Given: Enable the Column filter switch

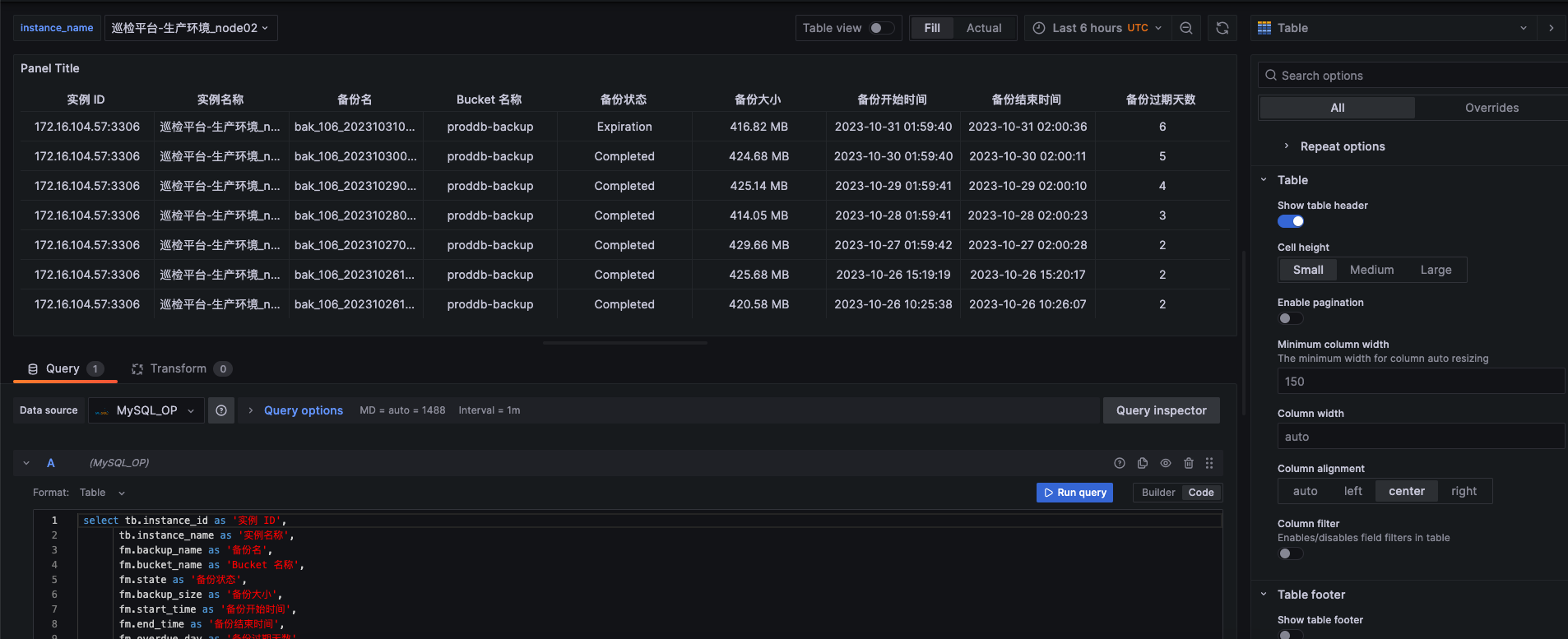Looking at the screenshot, I should [x=1291, y=553].
